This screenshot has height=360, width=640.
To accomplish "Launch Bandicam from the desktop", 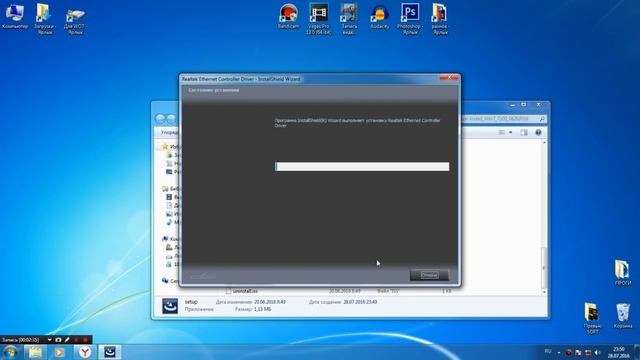I will click(288, 16).
